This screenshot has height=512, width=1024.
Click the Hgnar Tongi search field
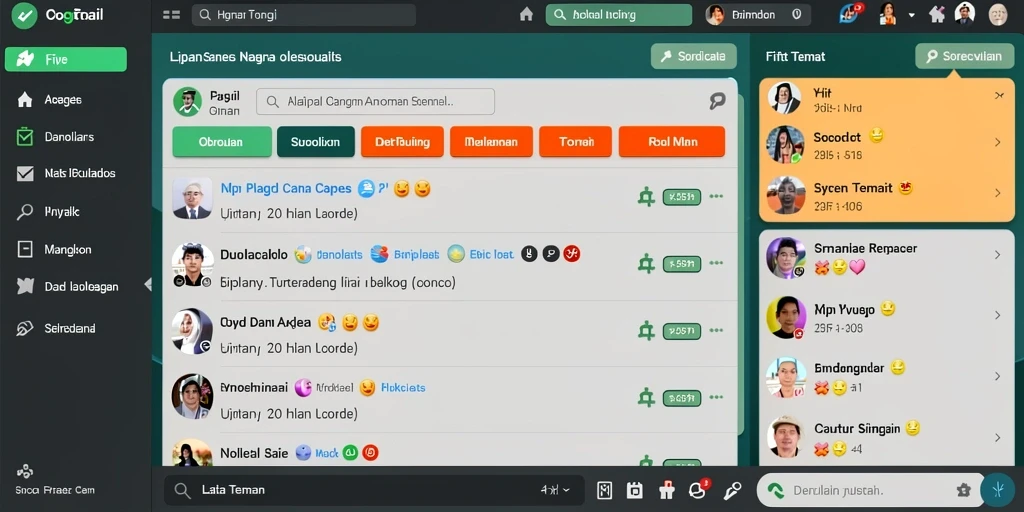coord(304,14)
